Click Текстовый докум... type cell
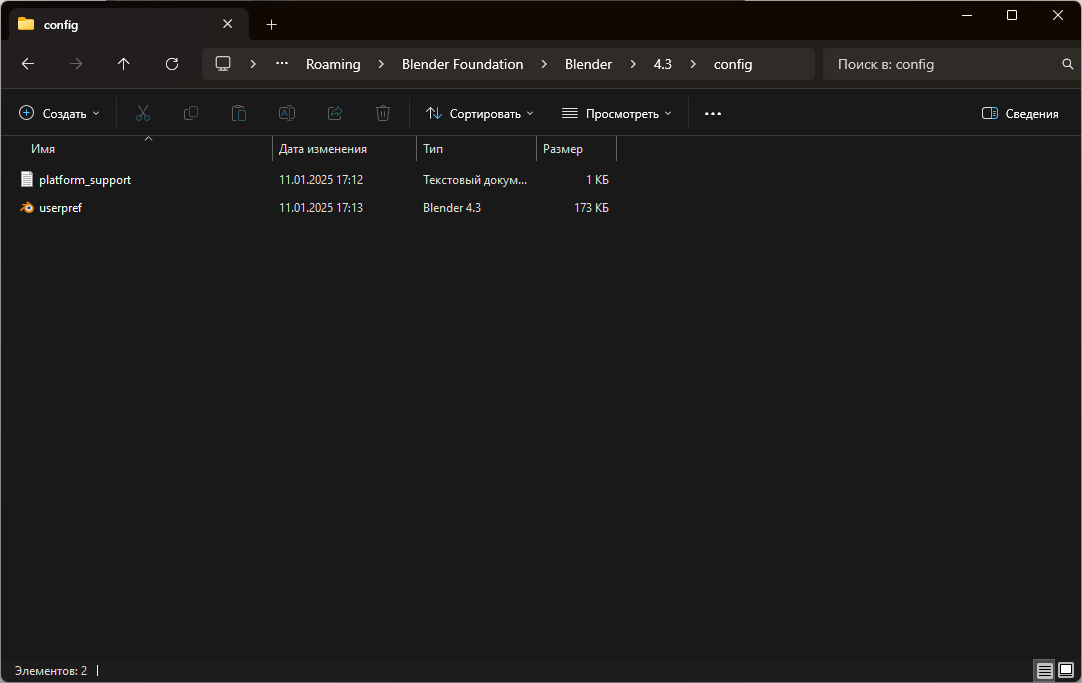1082x683 pixels. (x=475, y=179)
